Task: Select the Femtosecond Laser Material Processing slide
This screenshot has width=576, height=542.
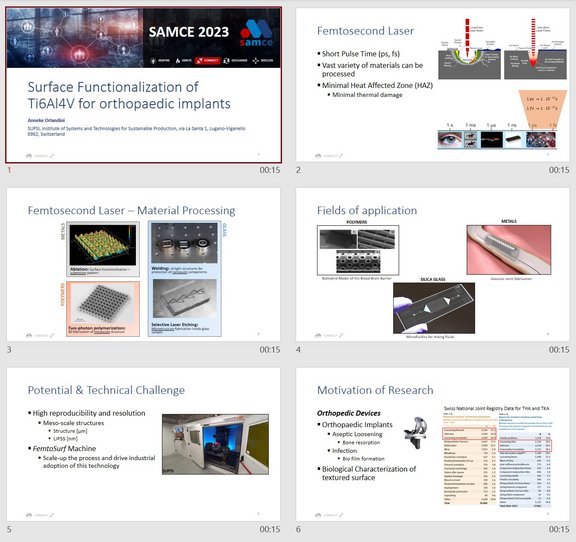Action: [x=143, y=265]
